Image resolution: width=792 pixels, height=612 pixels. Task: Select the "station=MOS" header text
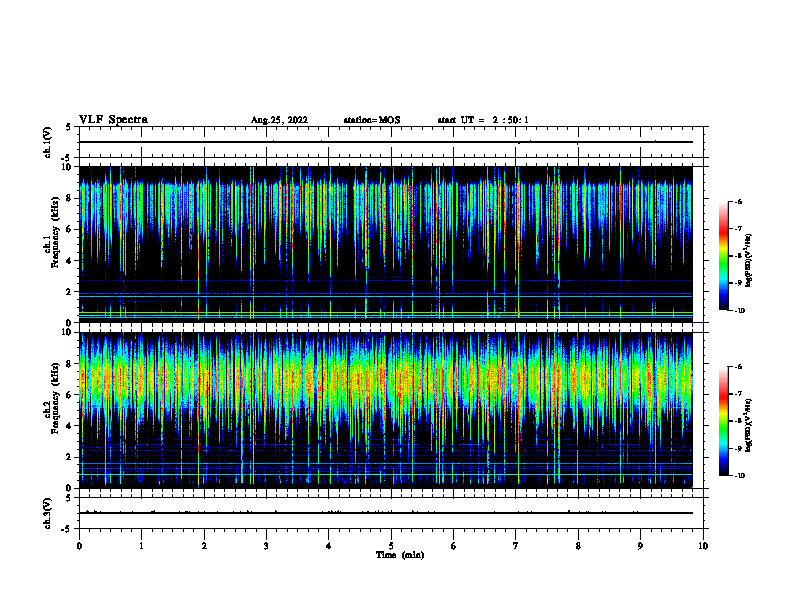coord(372,120)
